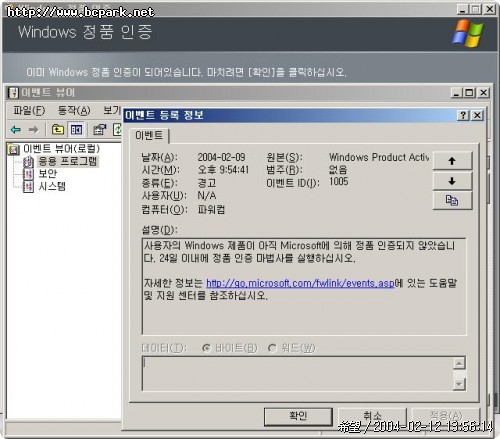Open the 파일(F) menu
This screenshot has height=439, width=500.
pyautogui.click(x=29, y=110)
